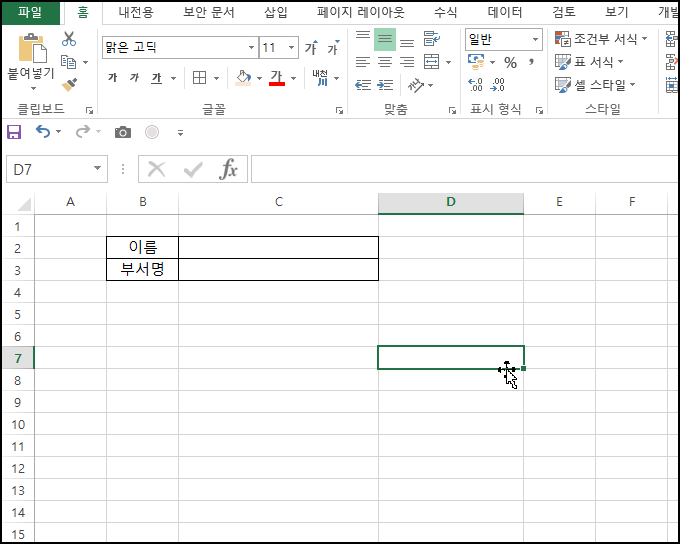
Task: Toggle wrap text icon
Action: [x=432, y=39]
